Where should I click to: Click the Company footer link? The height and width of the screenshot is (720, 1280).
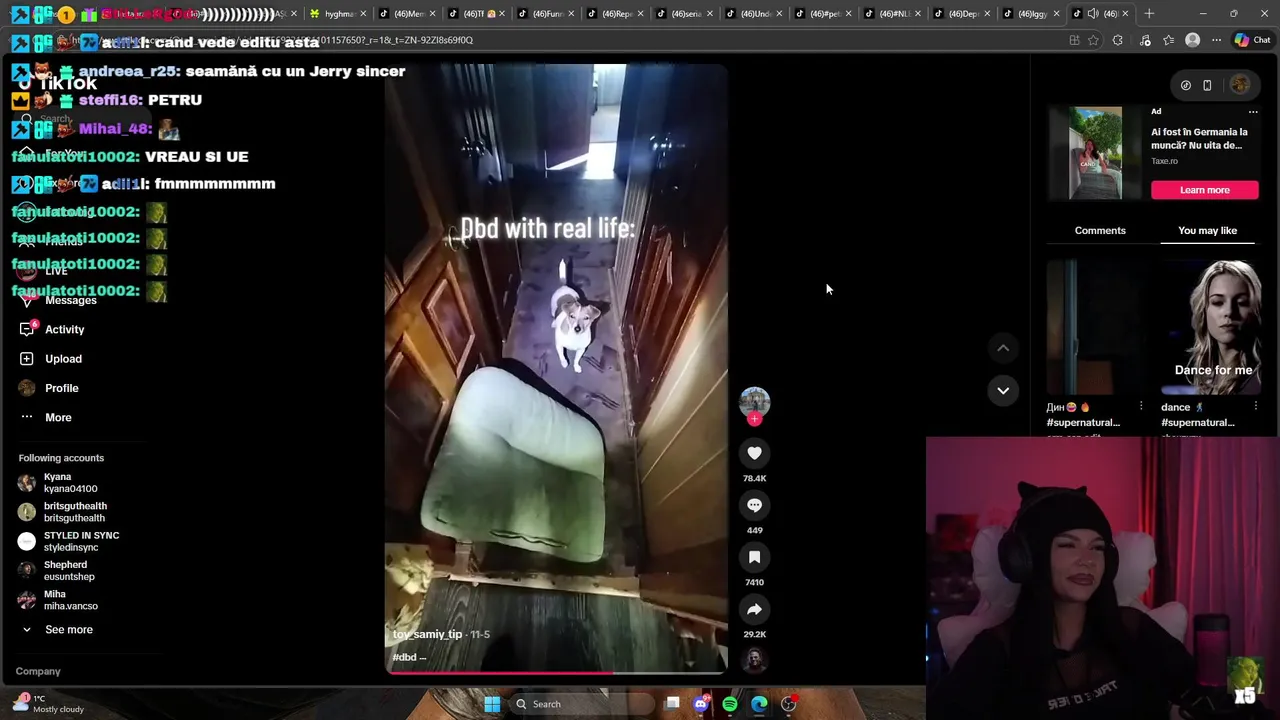click(x=38, y=671)
